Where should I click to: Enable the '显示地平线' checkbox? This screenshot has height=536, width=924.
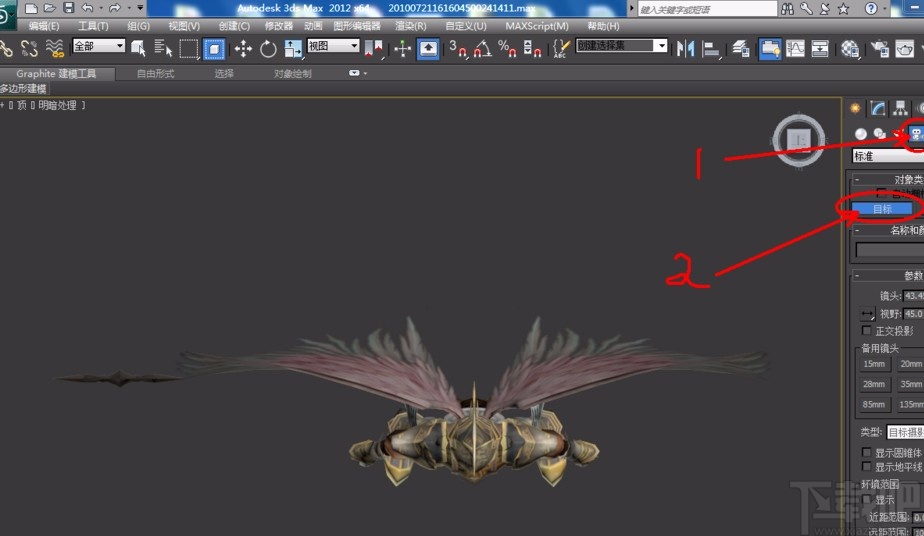point(866,467)
